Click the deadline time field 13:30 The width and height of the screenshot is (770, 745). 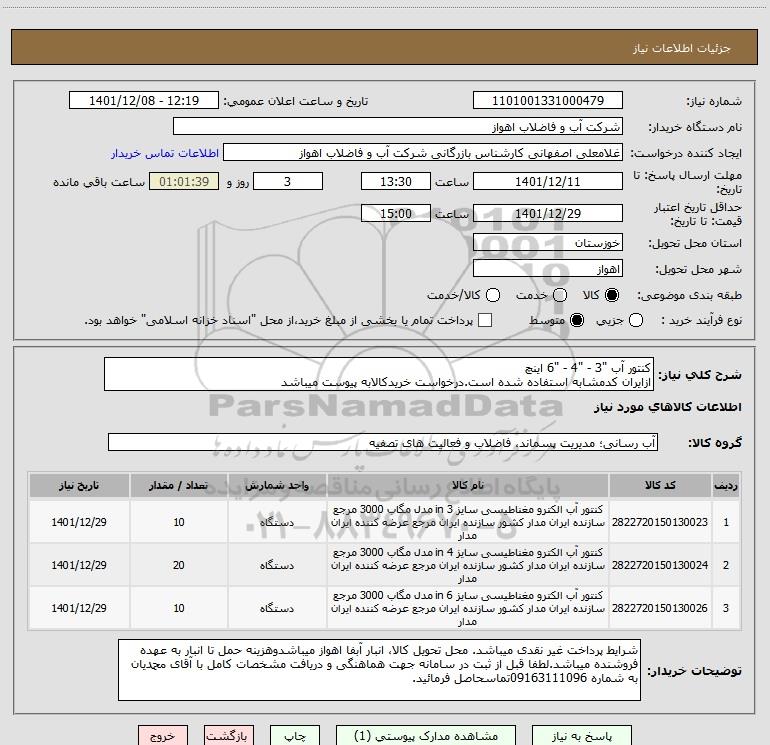click(396, 181)
